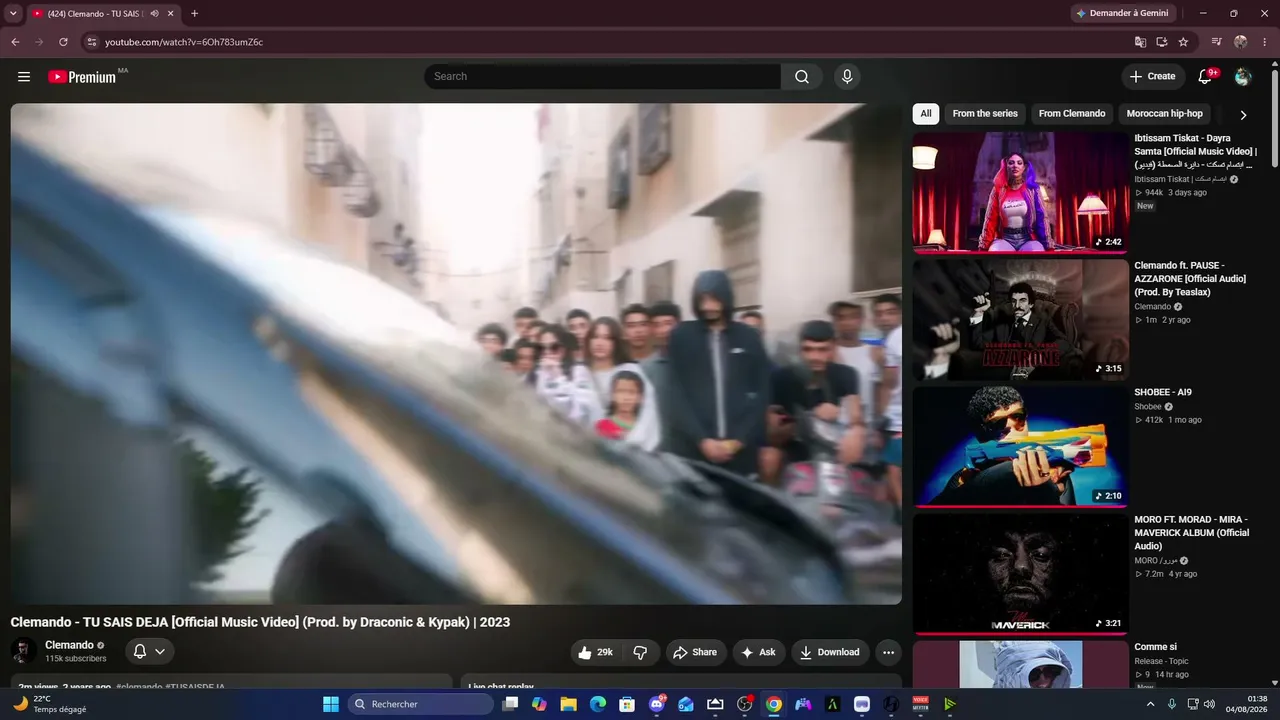Screen dimensions: 1280x720
Task: Select the From Clemando chip
Action: coord(1072,114)
